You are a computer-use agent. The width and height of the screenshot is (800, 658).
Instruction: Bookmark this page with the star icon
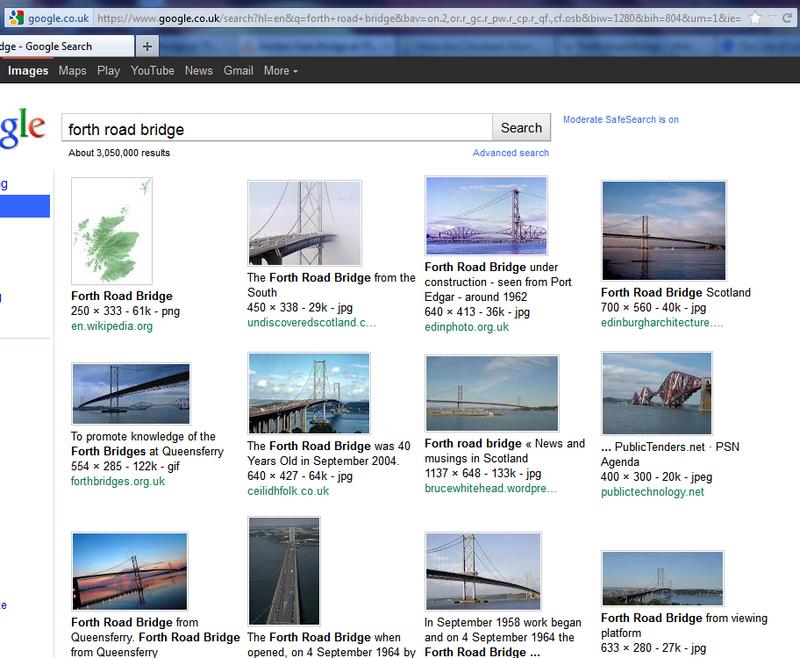[755, 18]
